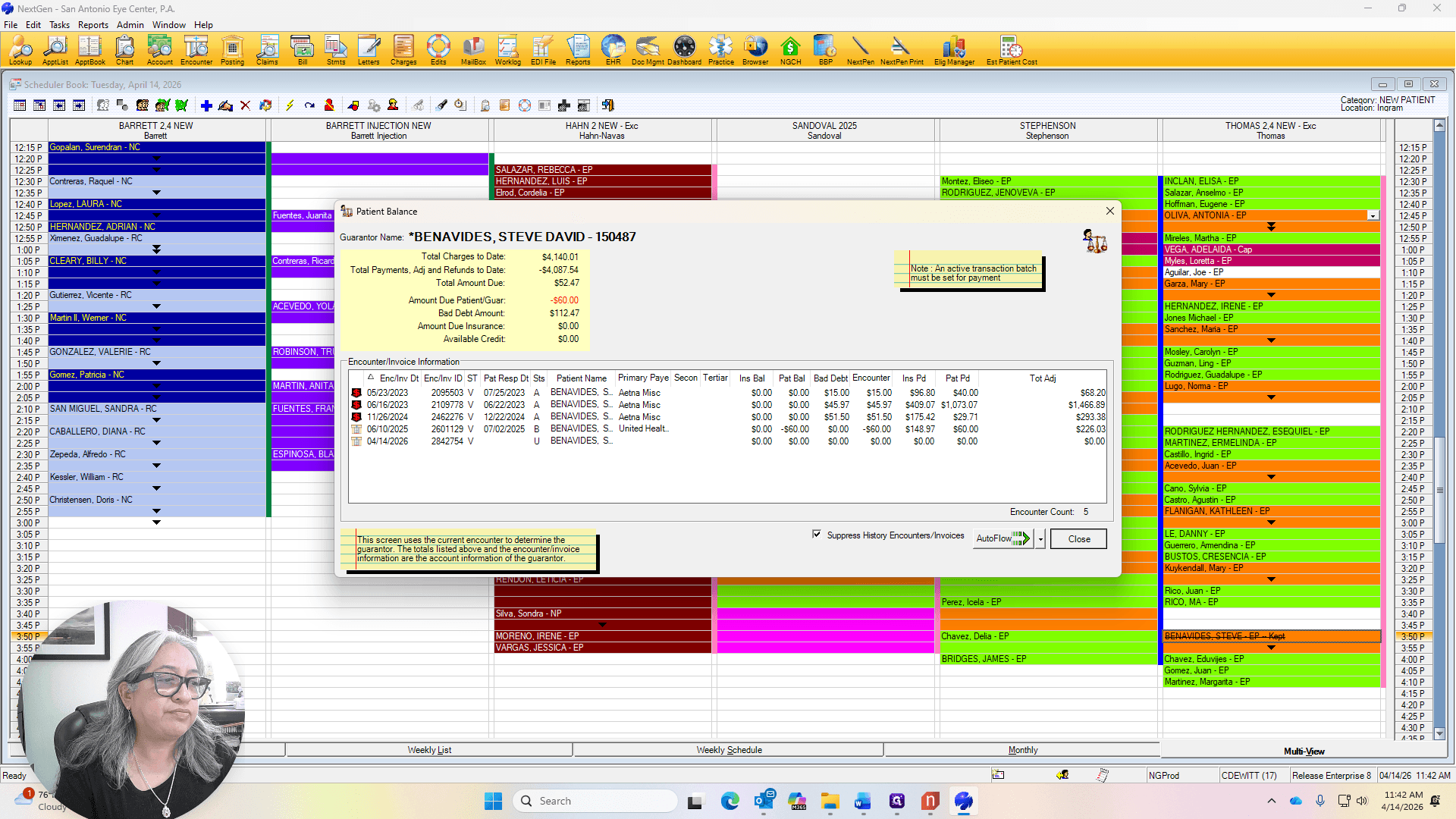
Task: Click scheduler vertical scrollbar down arrow
Action: [x=1439, y=734]
